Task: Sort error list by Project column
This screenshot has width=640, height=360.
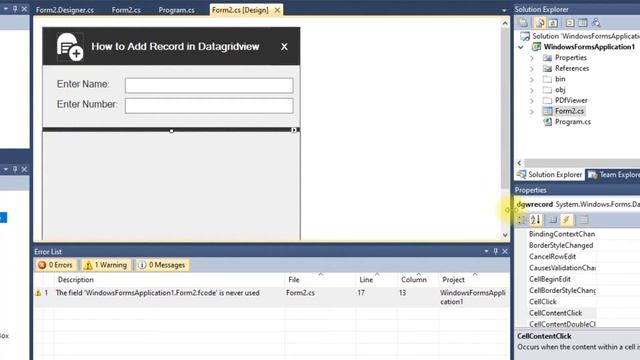Action: 473,280
